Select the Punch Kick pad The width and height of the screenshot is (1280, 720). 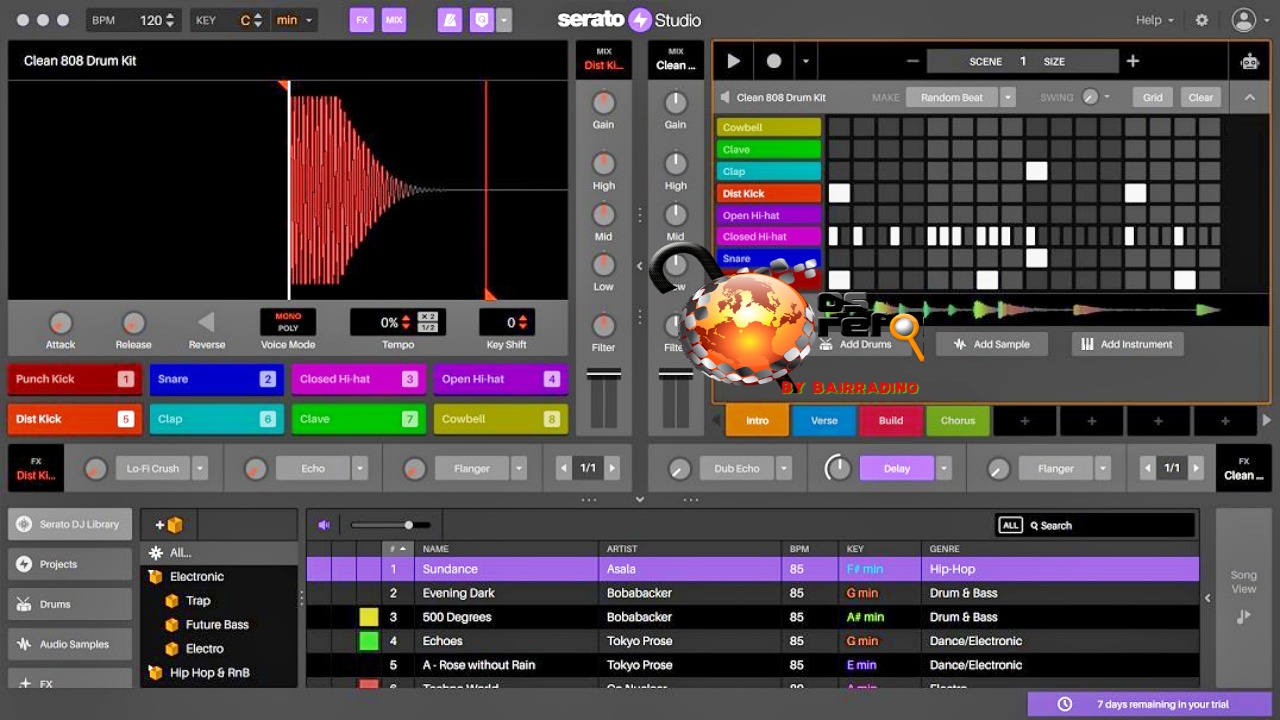point(75,379)
